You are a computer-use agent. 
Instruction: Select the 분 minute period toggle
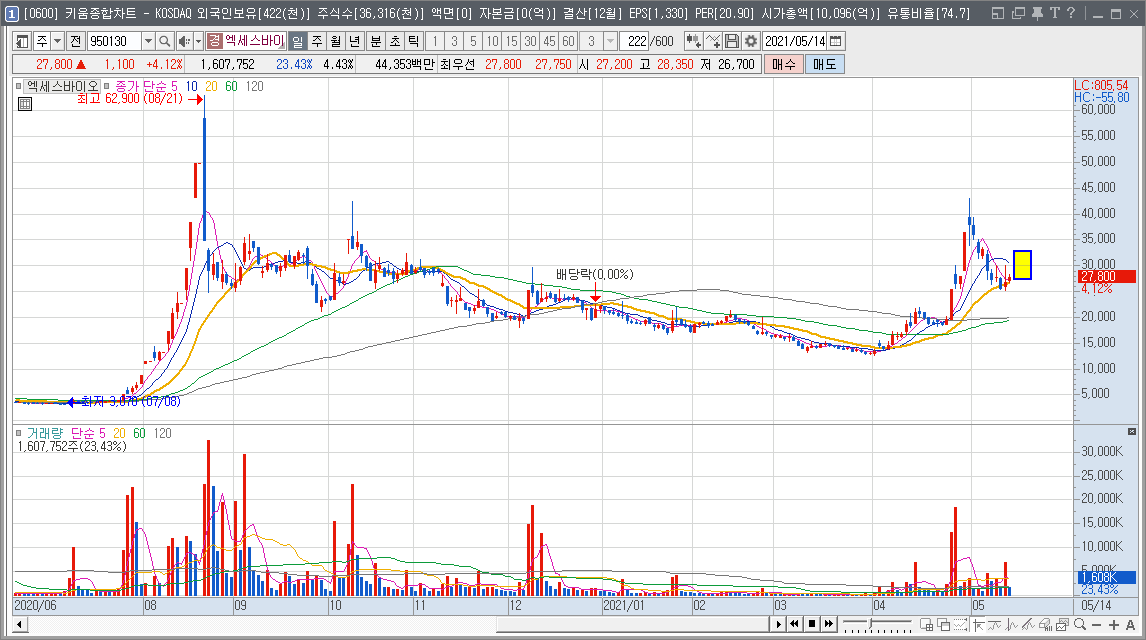(376, 42)
